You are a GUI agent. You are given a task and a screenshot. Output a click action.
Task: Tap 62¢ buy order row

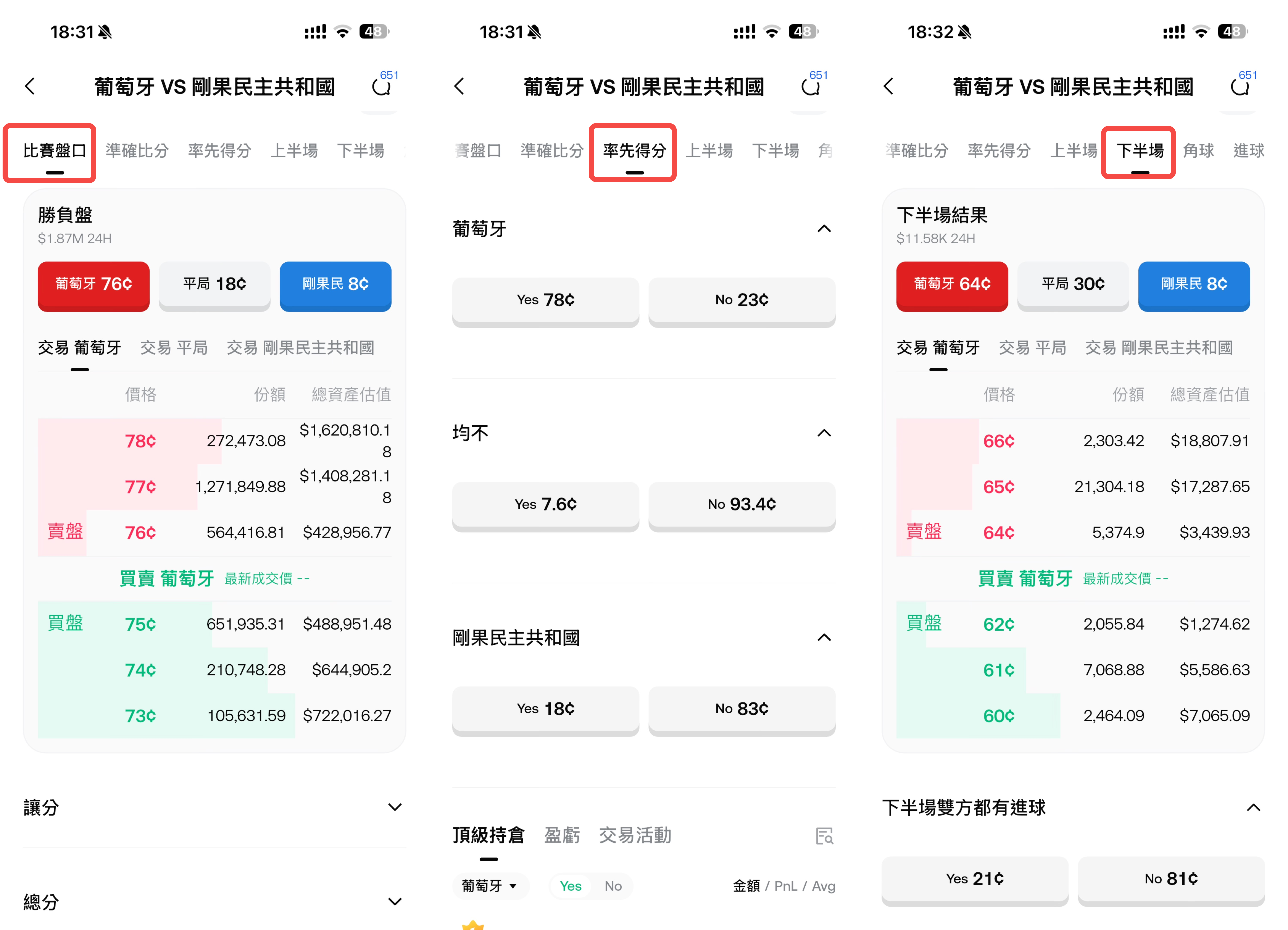tap(1073, 624)
